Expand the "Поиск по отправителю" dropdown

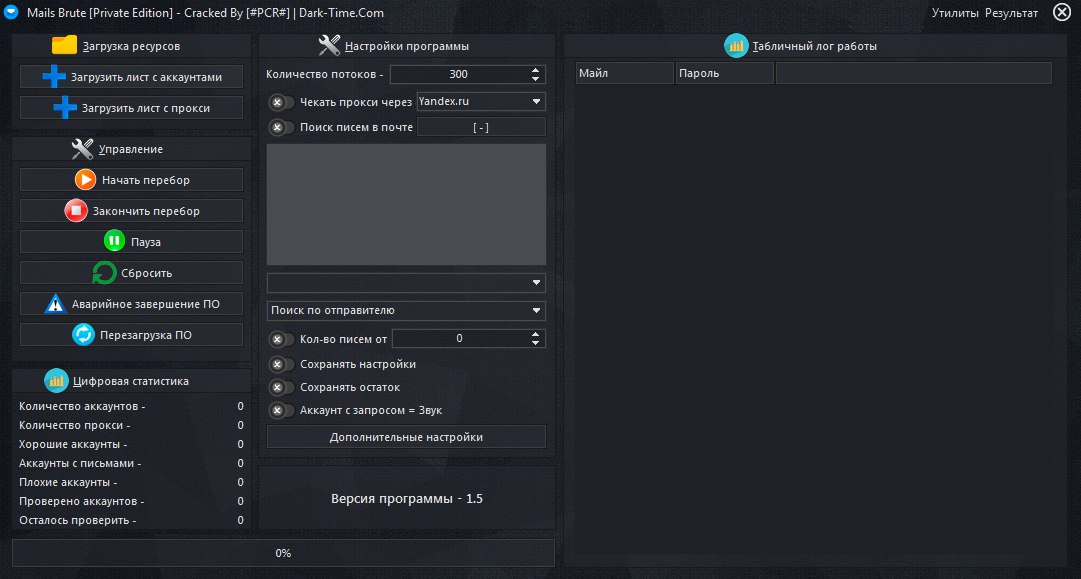click(x=406, y=310)
